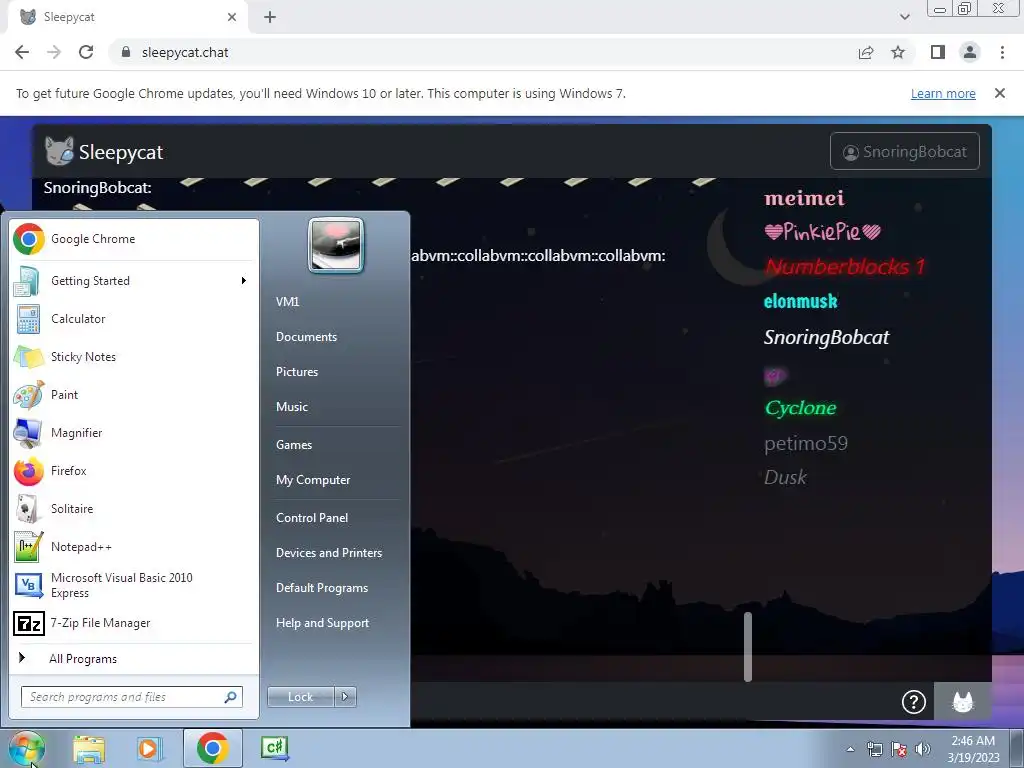The image size is (1024, 768).
Task: Click the network status tray icon
Action: [874, 749]
